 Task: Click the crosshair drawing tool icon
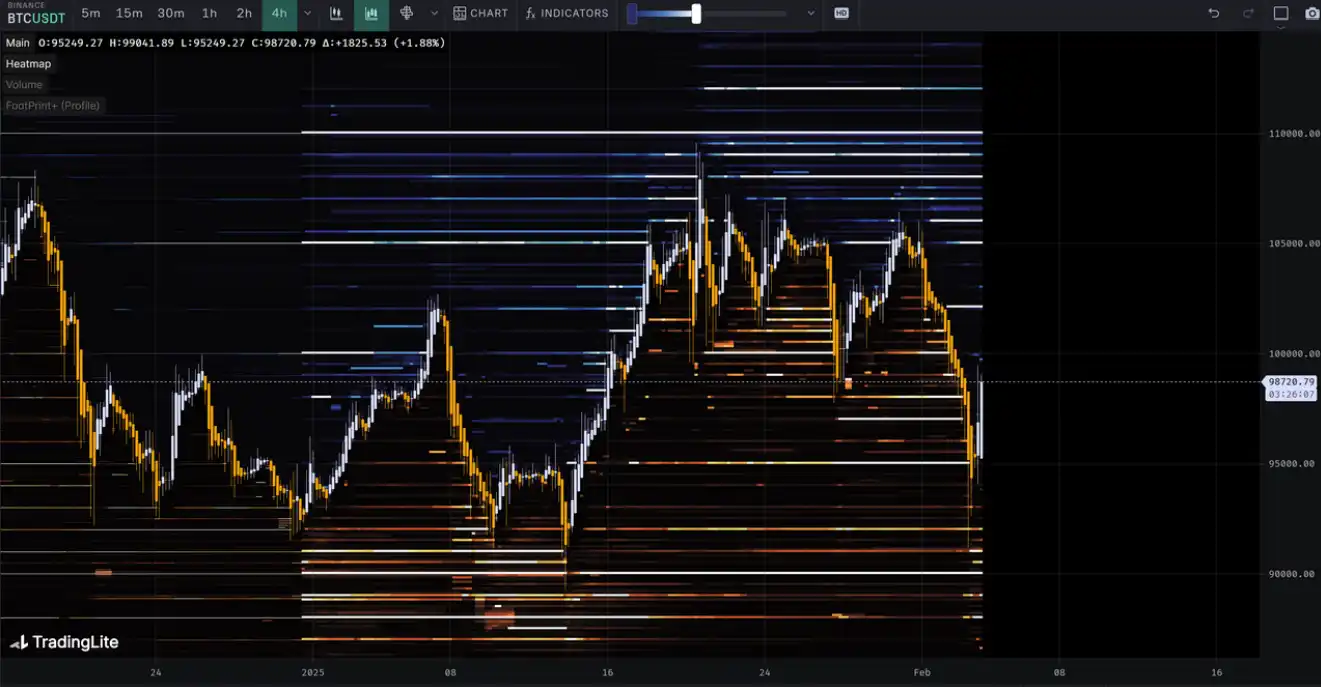pyautogui.click(x=406, y=13)
